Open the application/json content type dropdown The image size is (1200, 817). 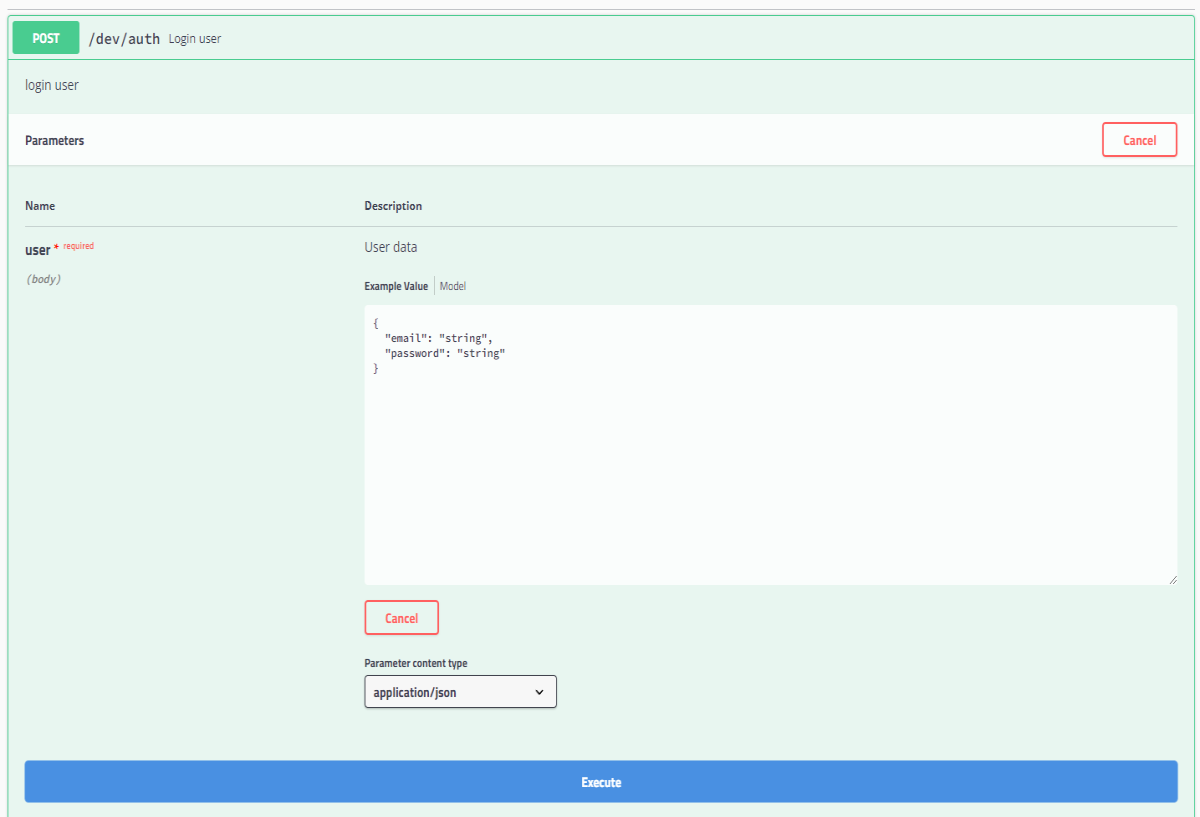[x=460, y=692]
